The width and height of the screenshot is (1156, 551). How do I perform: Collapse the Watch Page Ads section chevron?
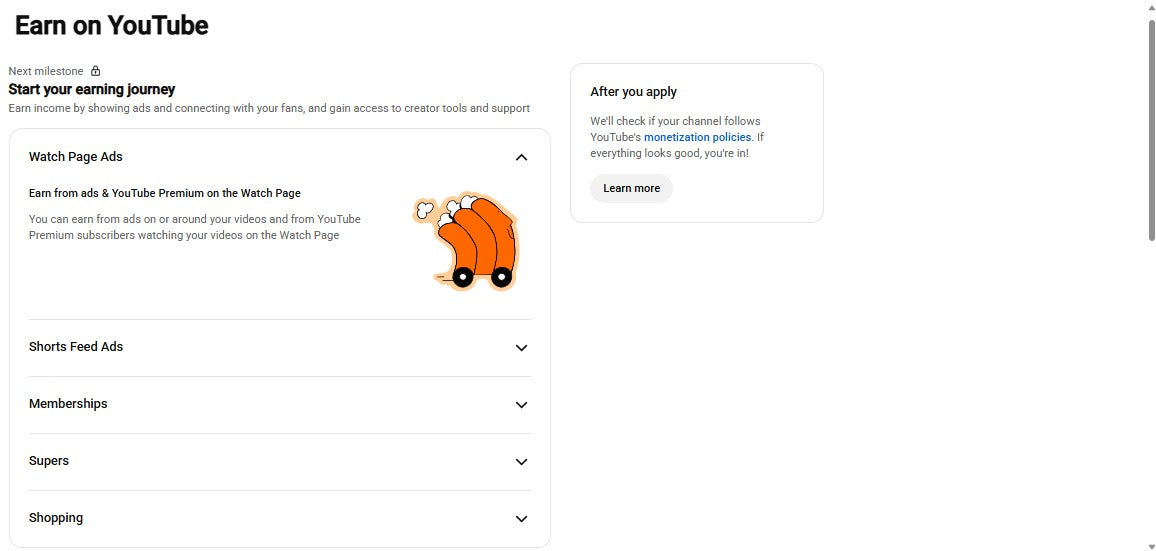point(521,157)
